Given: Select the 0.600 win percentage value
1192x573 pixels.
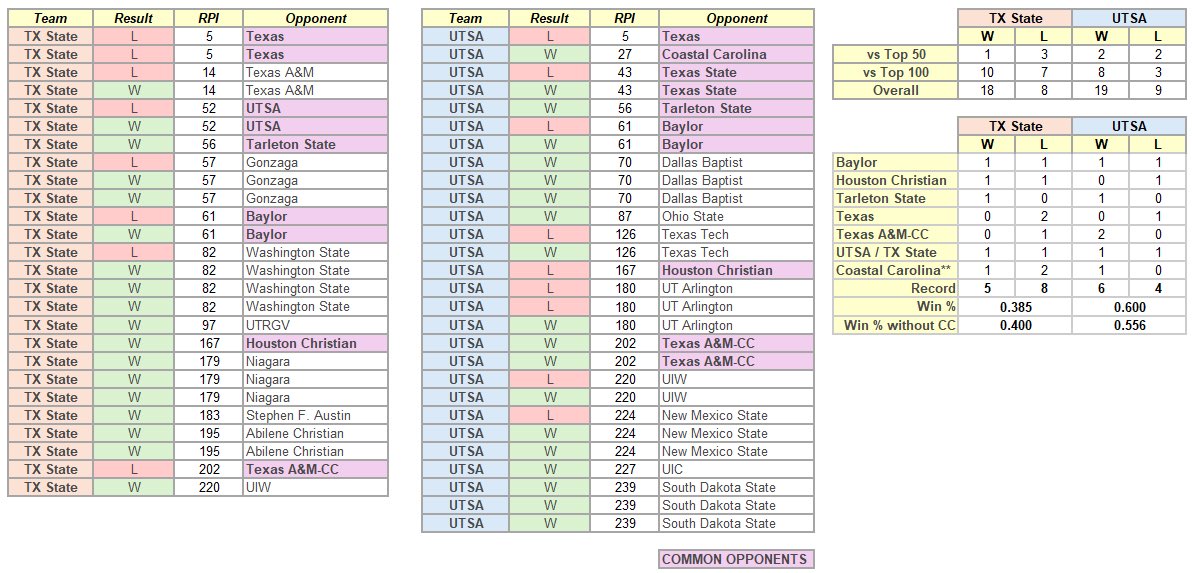Looking at the screenshot, I should pyautogui.click(x=1130, y=308).
